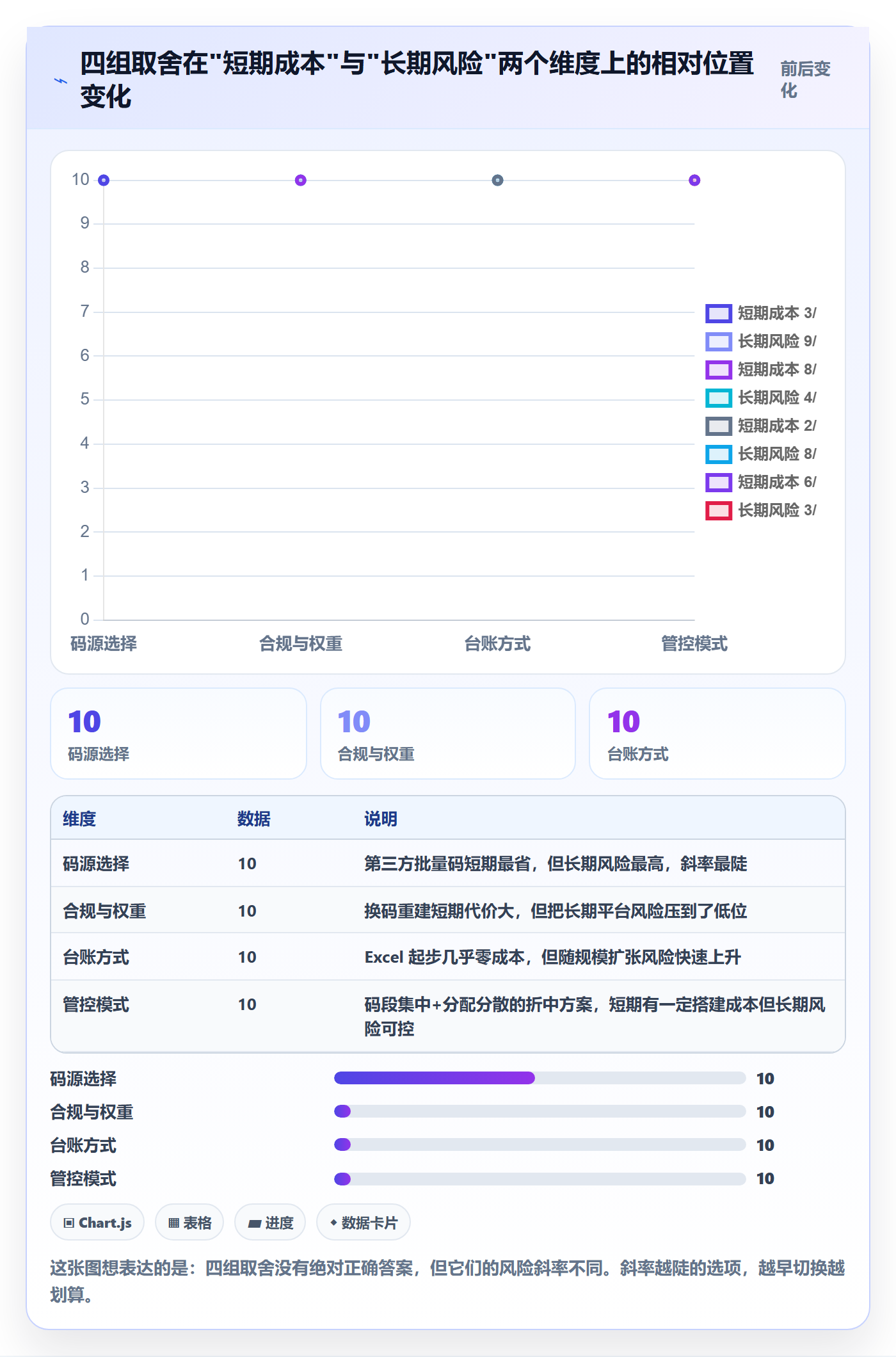896x1357 pixels.
Task: Click the 码源选择 label beside progress bar
Action: coord(83,1079)
